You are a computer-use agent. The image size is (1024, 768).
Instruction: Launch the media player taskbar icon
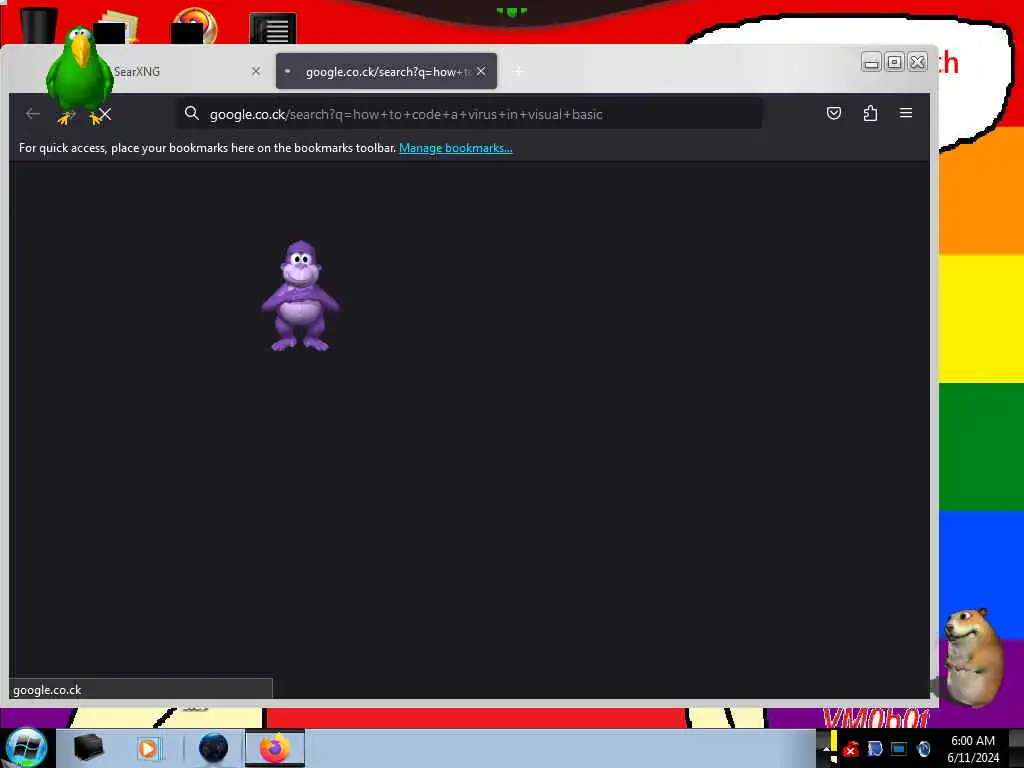148,748
